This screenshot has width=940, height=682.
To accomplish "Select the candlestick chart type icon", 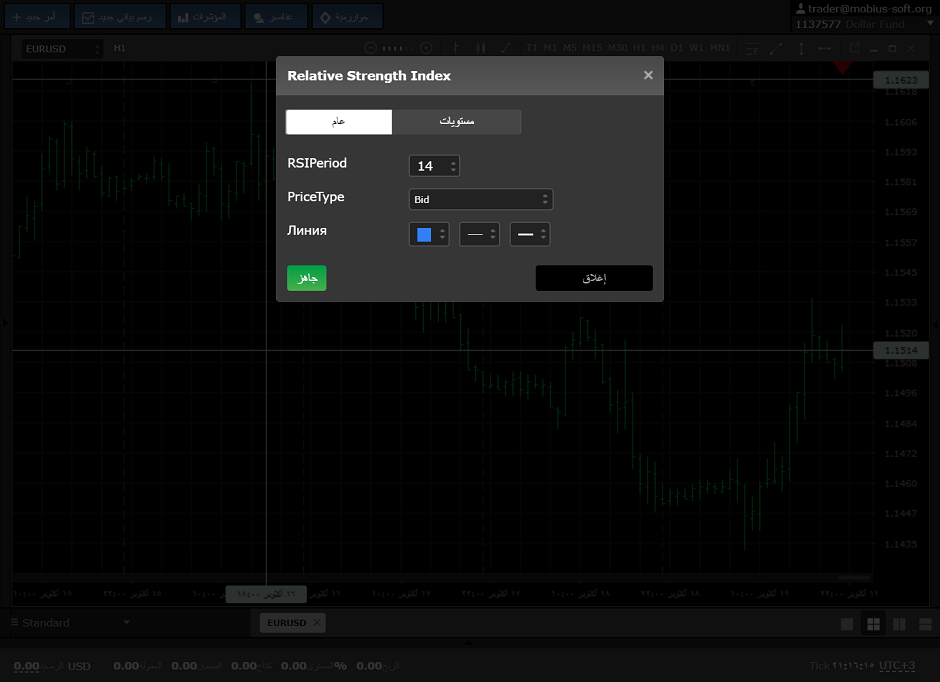I will coord(481,48).
